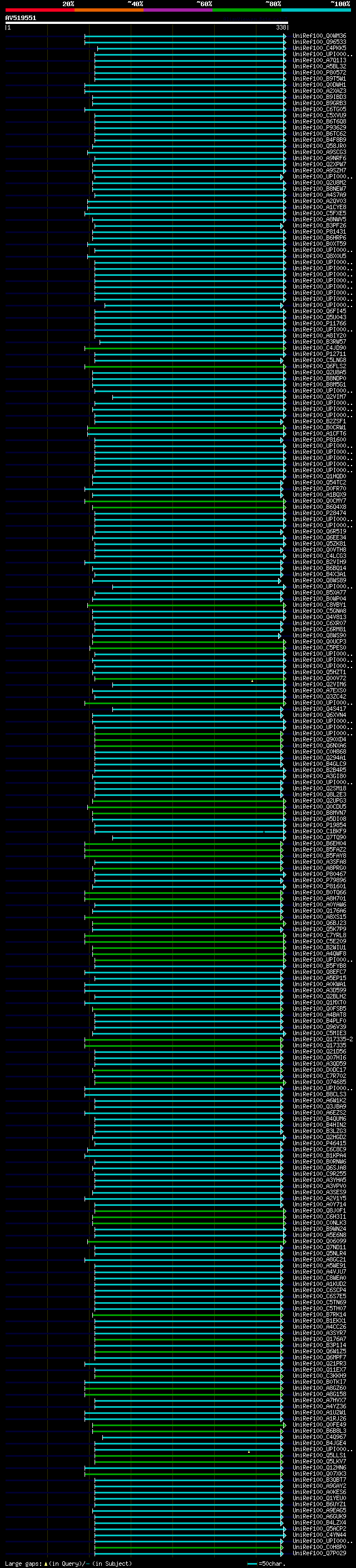The image size is (356, 1568).
Task: Click the alignment bar of UniRef100_Q0WM36
Action: pyautogui.click(x=185, y=36)
